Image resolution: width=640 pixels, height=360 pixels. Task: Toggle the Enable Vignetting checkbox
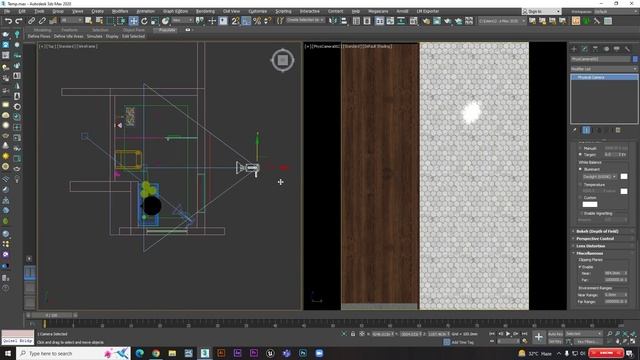click(x=581, y=213)
